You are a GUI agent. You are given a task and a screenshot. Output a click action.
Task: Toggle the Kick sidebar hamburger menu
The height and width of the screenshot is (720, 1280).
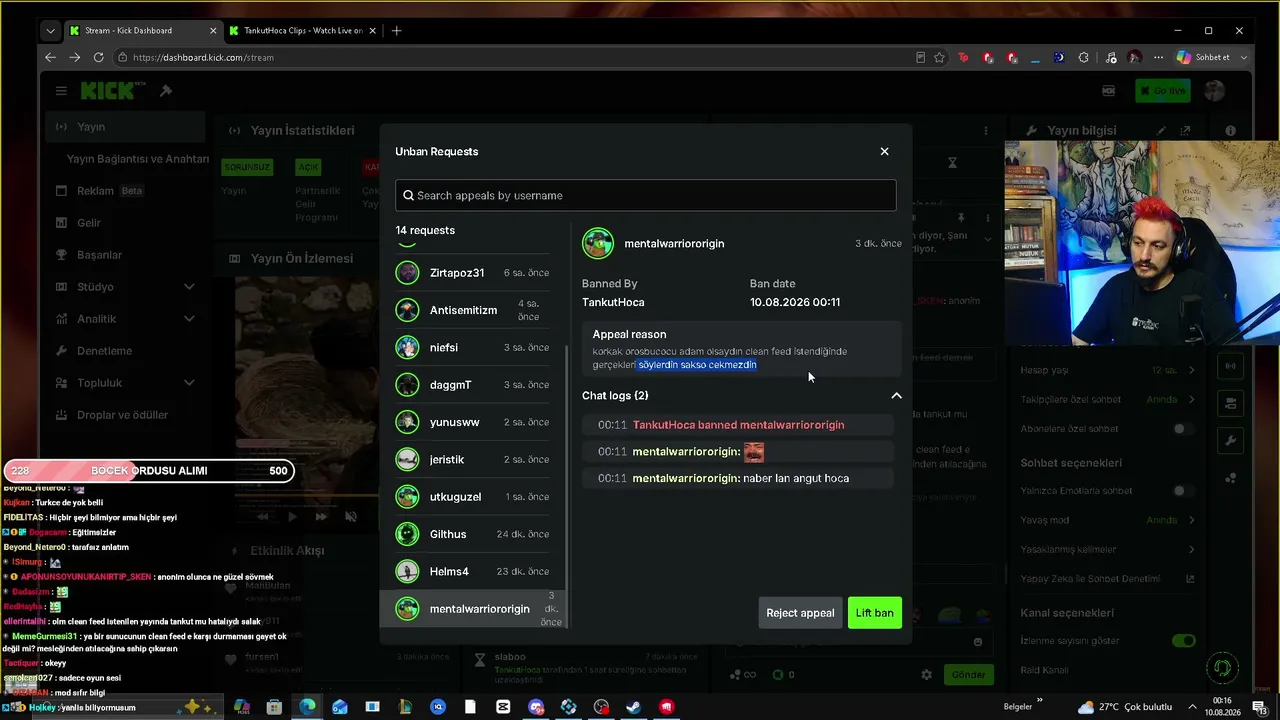tap(61, 91)
